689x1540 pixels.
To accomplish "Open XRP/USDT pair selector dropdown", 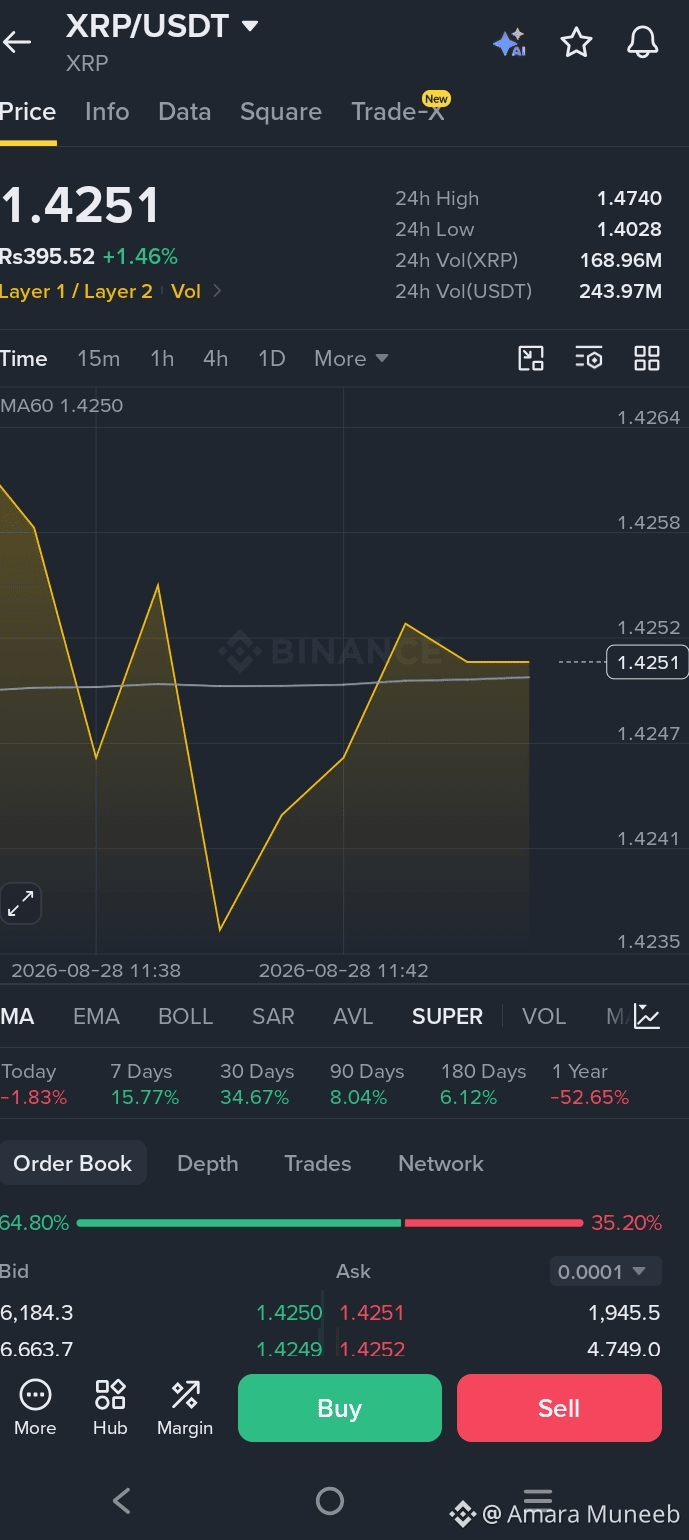I will point(163,26).
